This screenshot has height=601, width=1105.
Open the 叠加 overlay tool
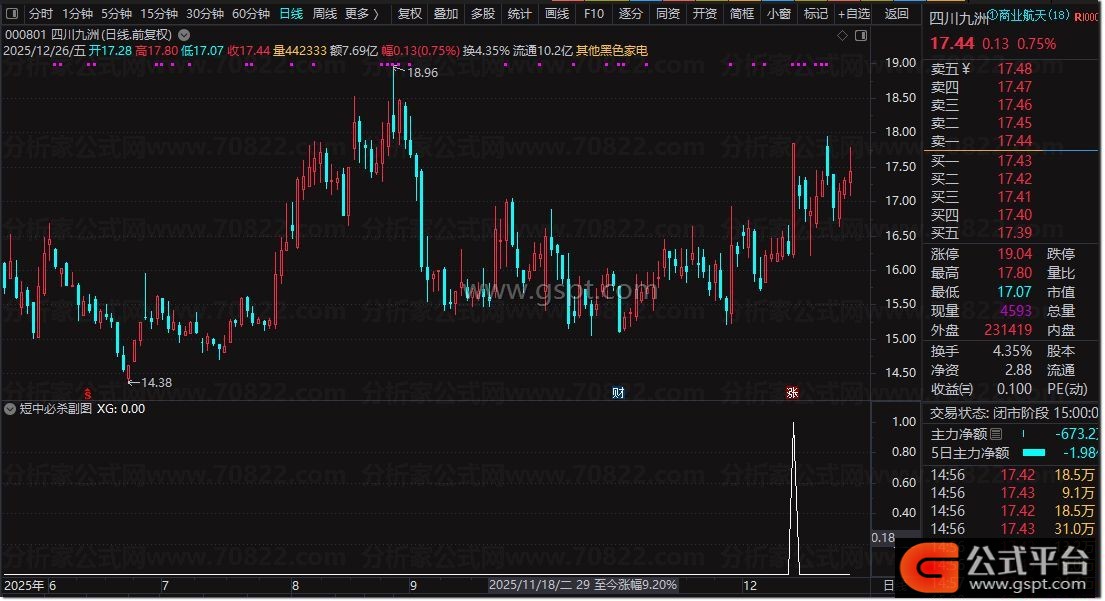(446, 14)
